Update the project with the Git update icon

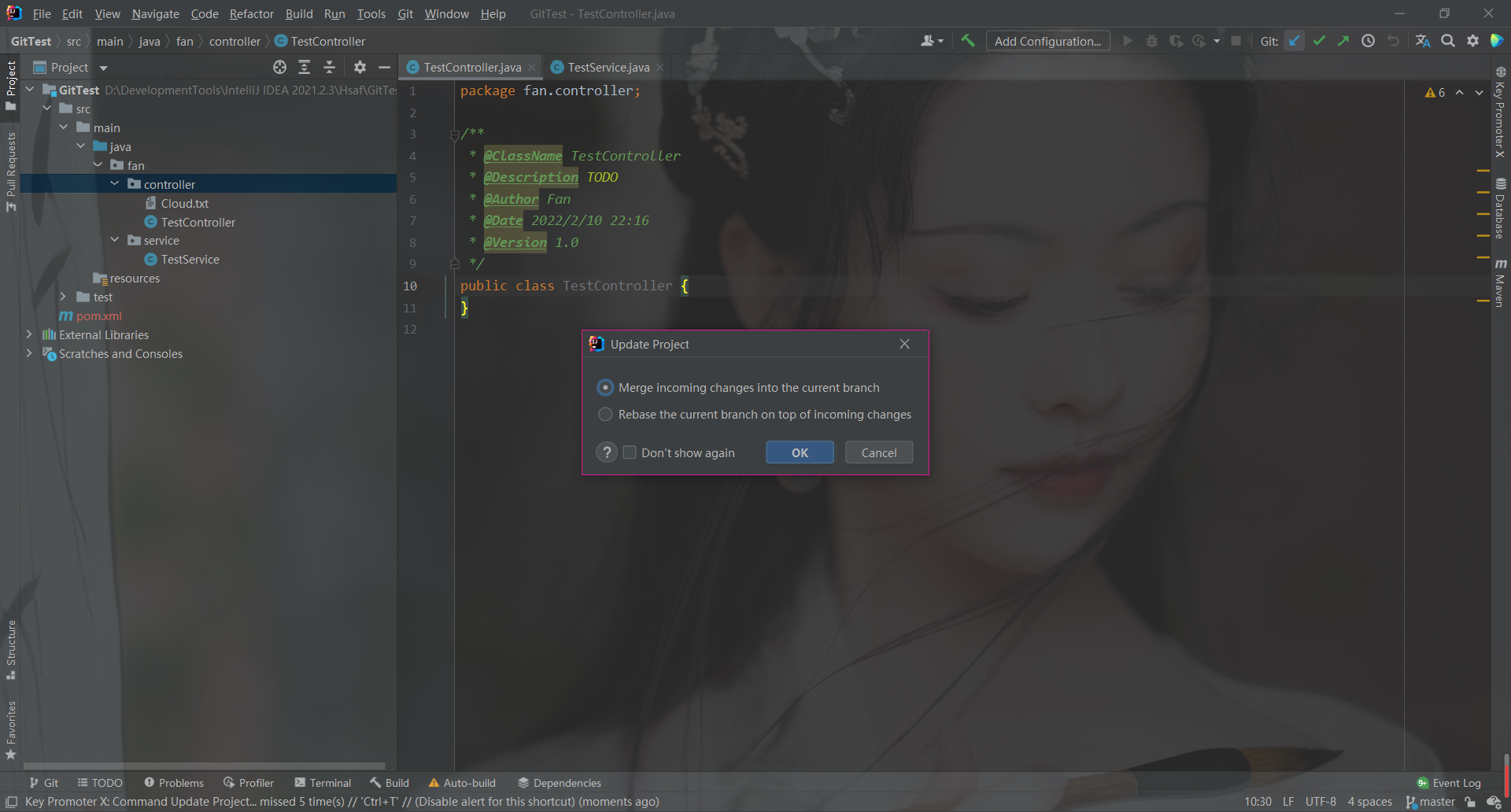1295,40
